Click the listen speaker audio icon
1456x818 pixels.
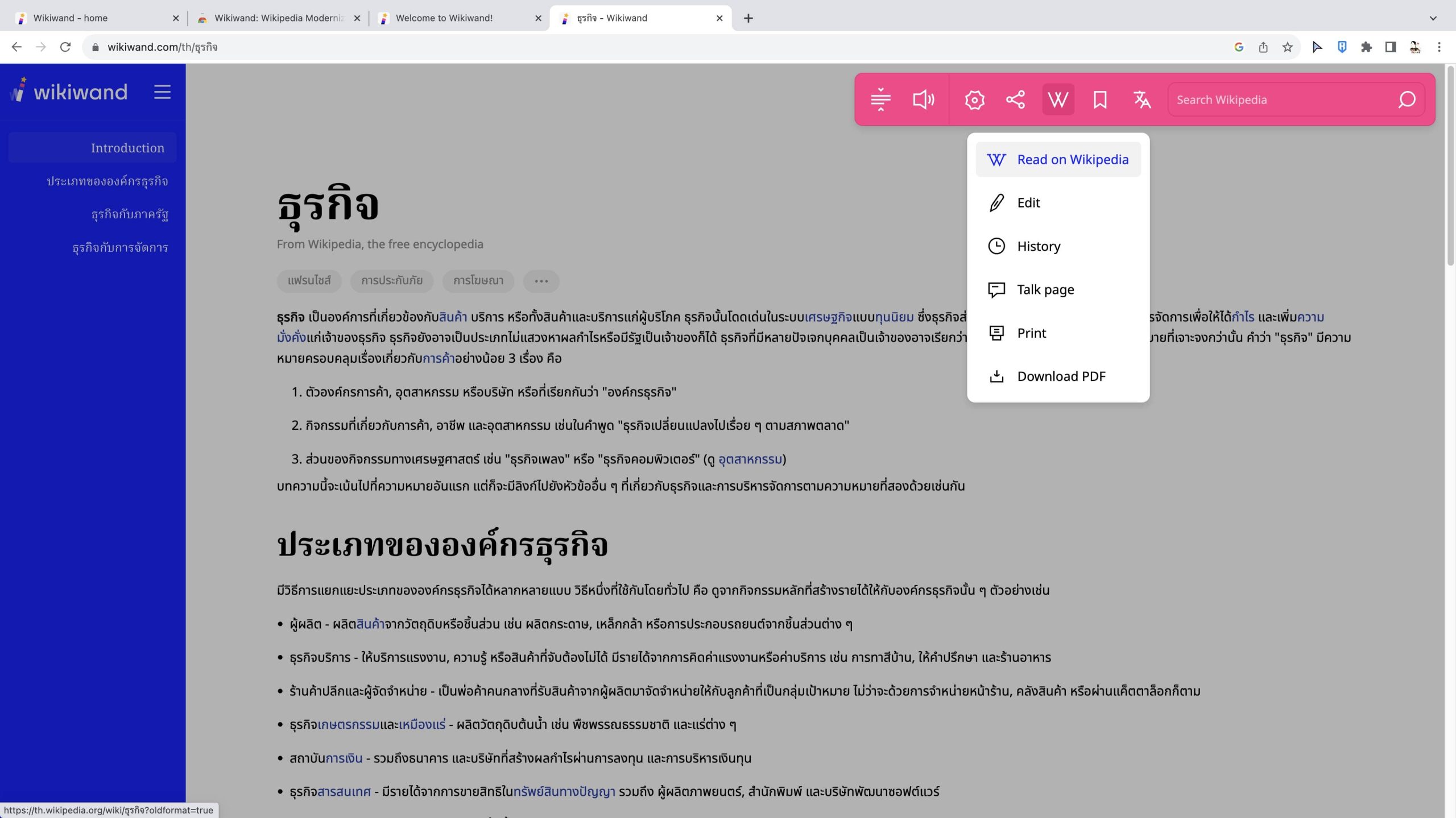[923, 99]
